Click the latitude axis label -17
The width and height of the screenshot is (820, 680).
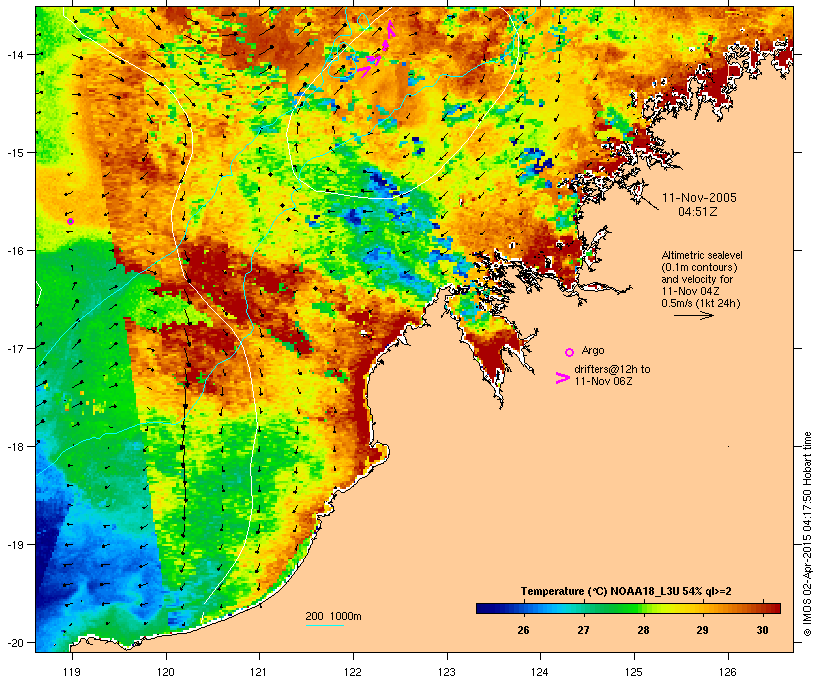click(x=14, y=348)
